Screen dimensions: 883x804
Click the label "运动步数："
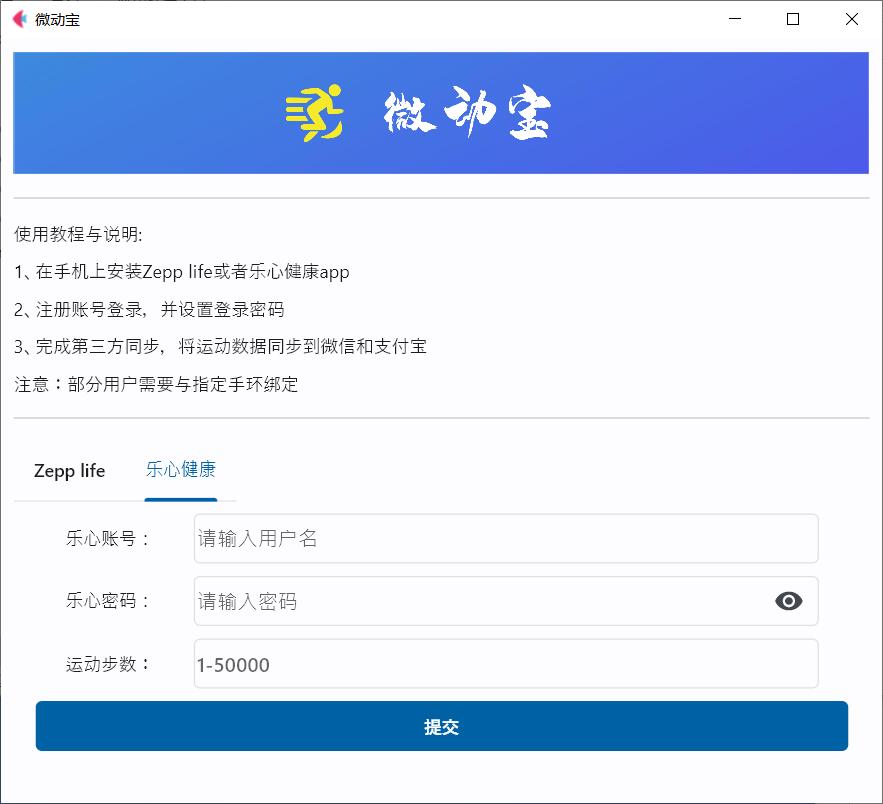[x=108, y=664]
